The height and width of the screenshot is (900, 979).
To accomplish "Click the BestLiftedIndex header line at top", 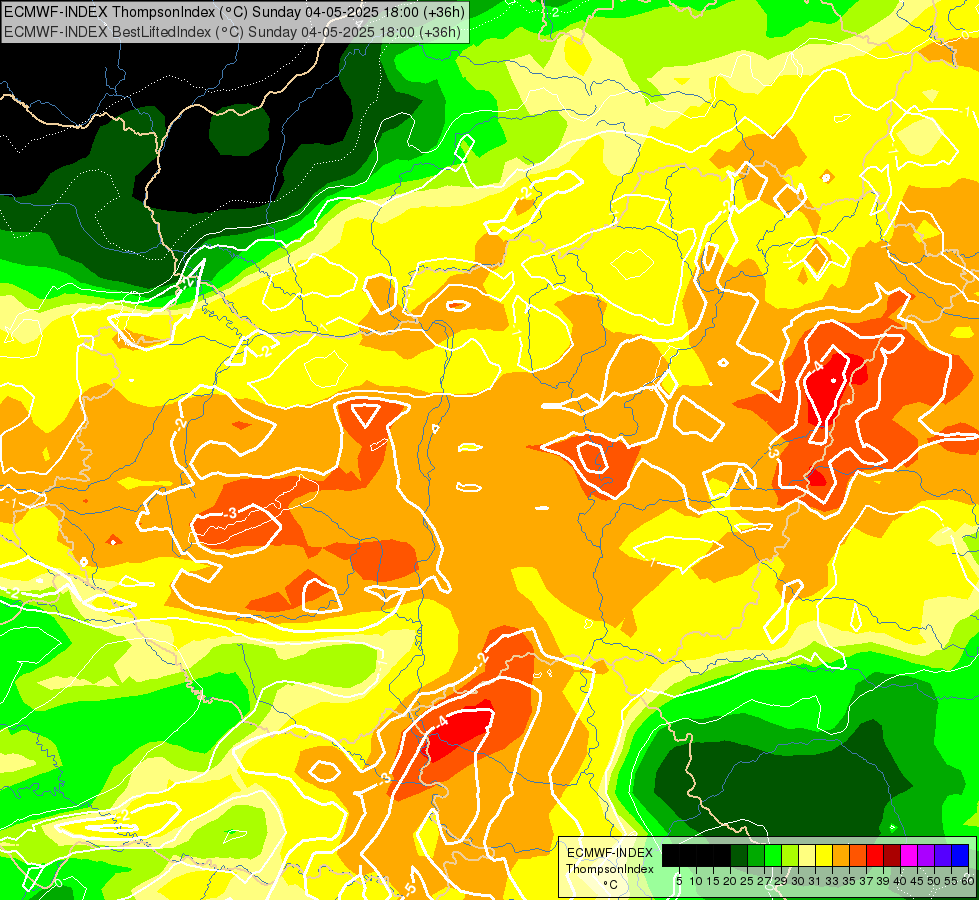I will pyautogui.click(x=232, y=32).
